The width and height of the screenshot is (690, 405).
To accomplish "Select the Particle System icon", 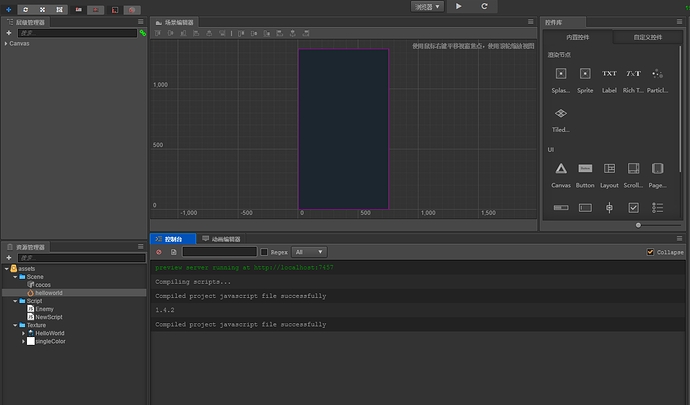I will (x=657, y=74).
